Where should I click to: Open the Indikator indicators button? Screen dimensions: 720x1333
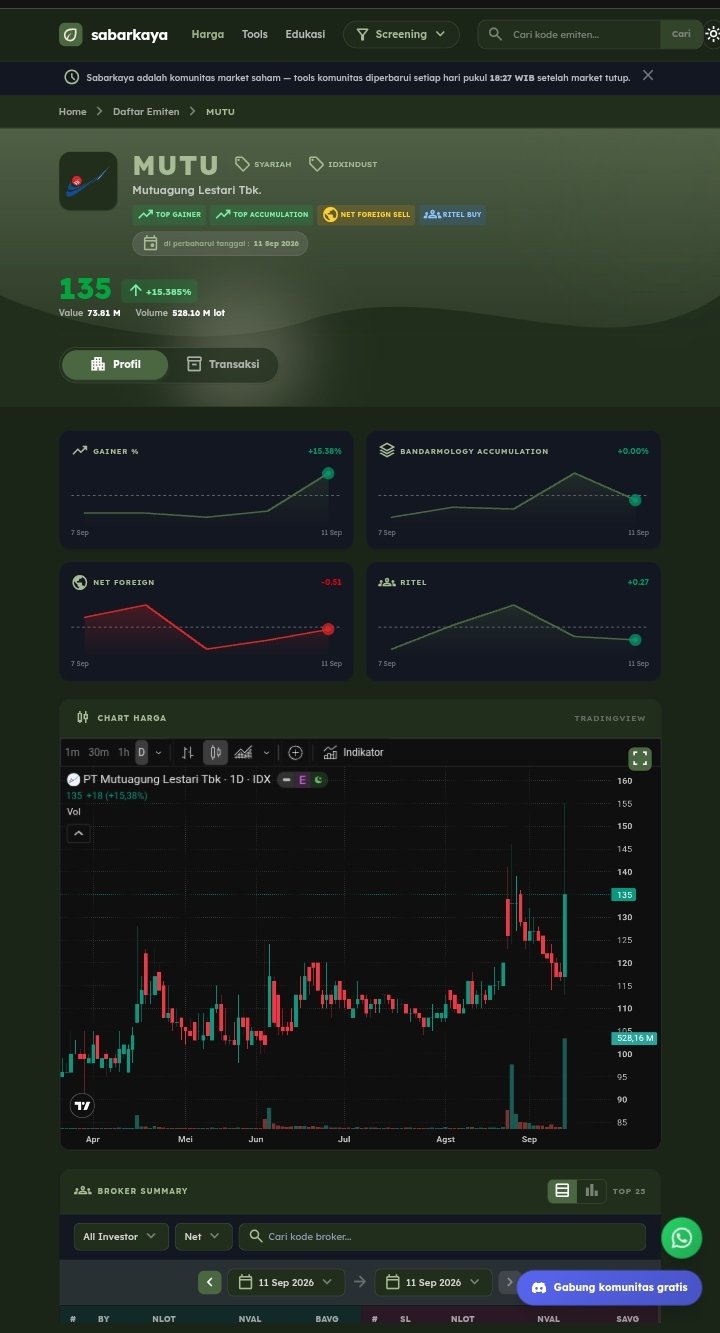pos(353,752)
